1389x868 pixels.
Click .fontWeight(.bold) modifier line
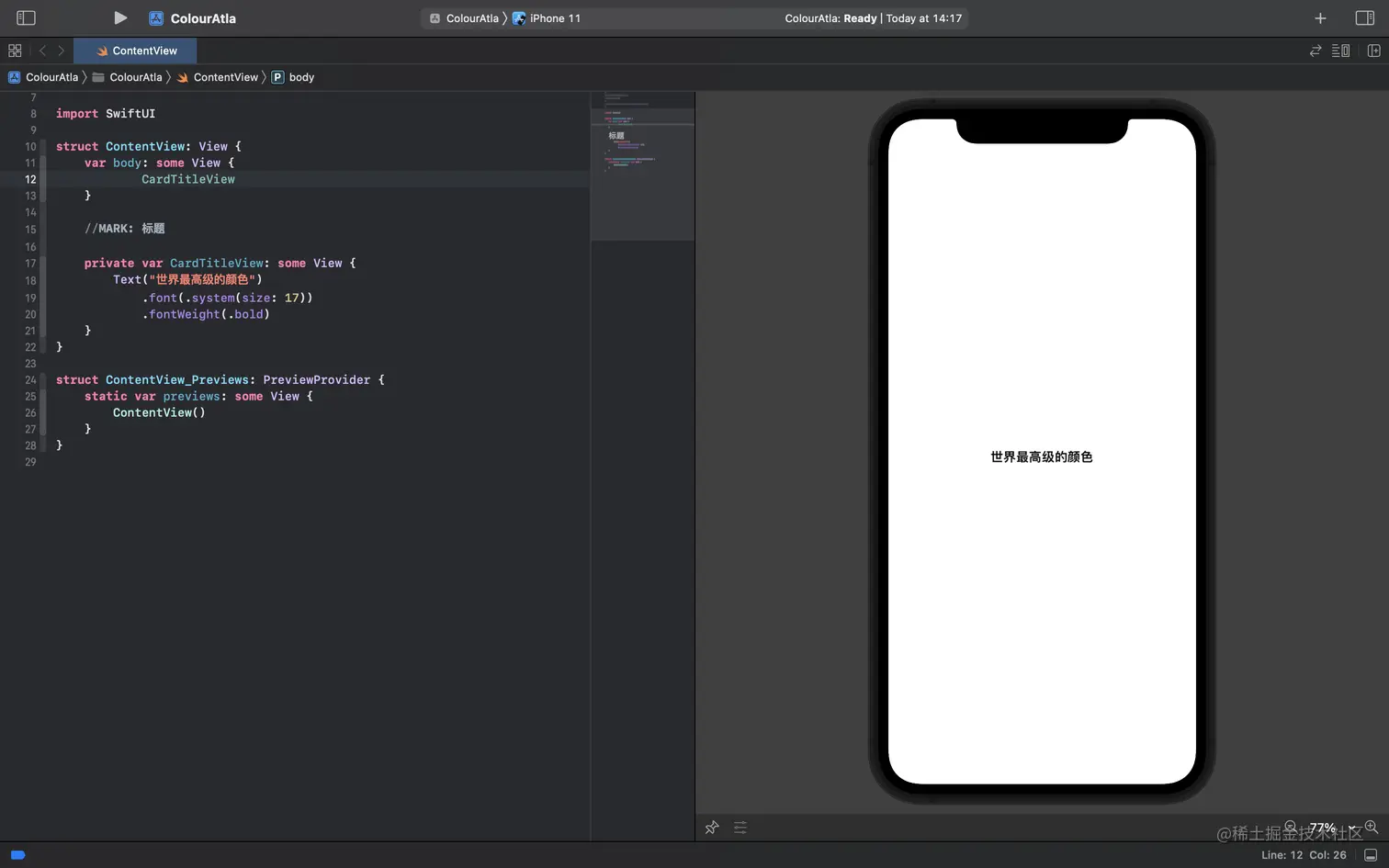(x=206, y=314)
